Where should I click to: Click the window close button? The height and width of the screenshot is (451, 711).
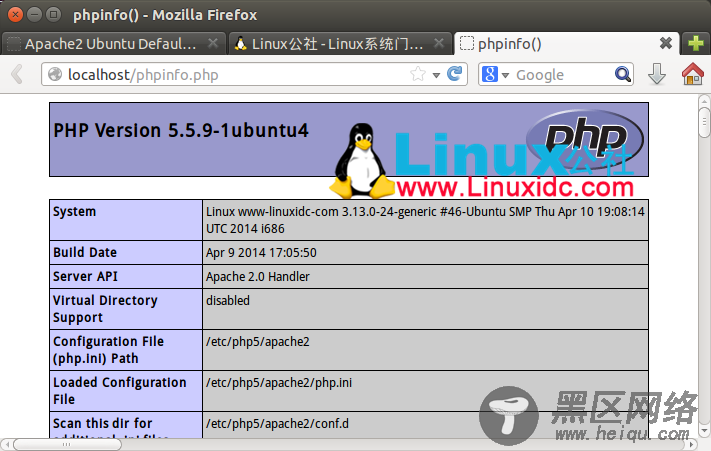click(x=15, y=15)
